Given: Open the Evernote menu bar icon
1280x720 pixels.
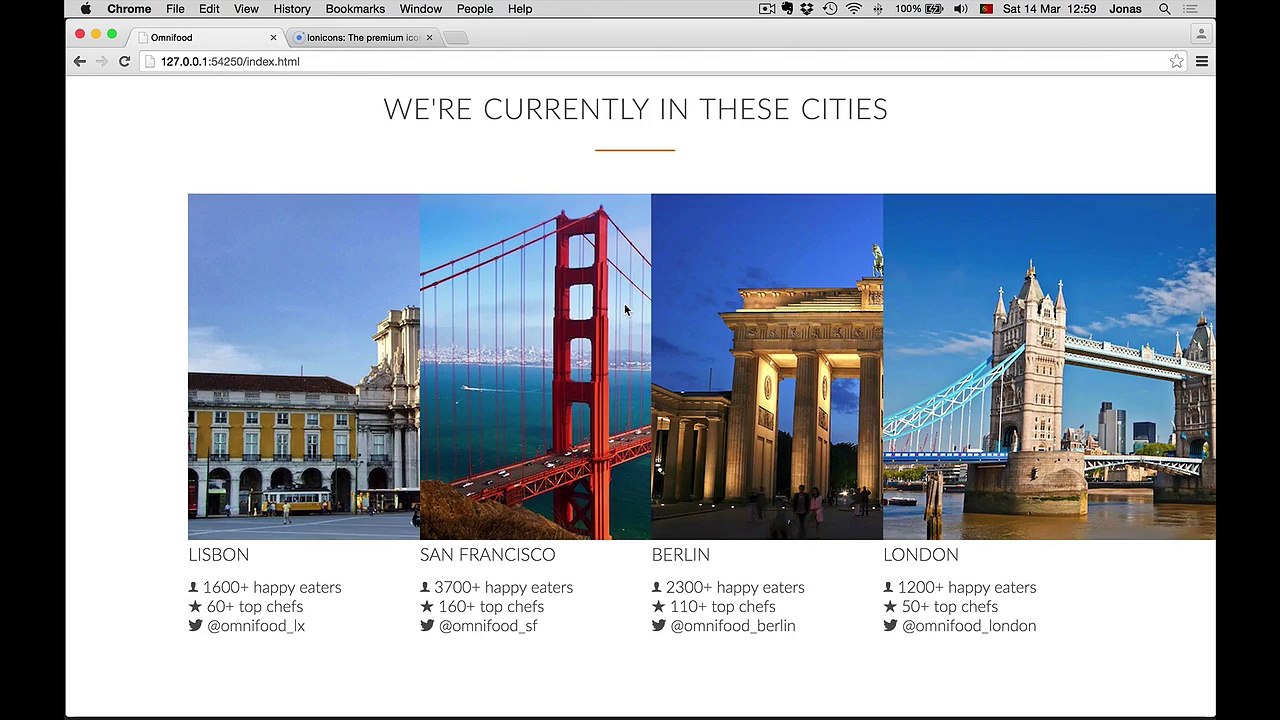Looking at the screenshot, I should [787, 9].
